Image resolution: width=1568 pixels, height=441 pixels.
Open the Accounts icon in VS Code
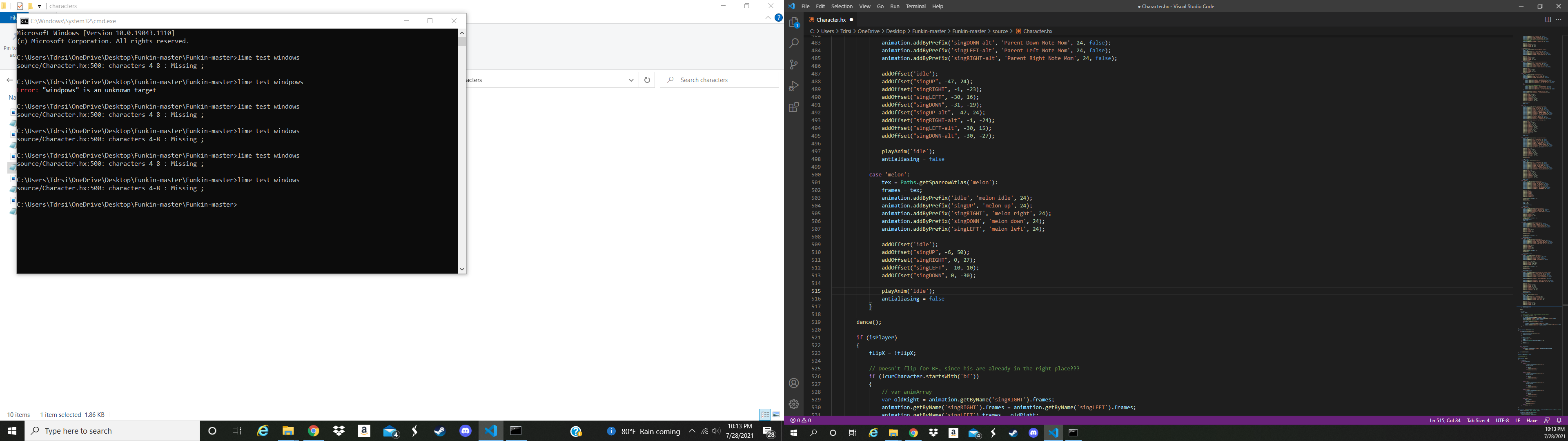tap(794, 383)
